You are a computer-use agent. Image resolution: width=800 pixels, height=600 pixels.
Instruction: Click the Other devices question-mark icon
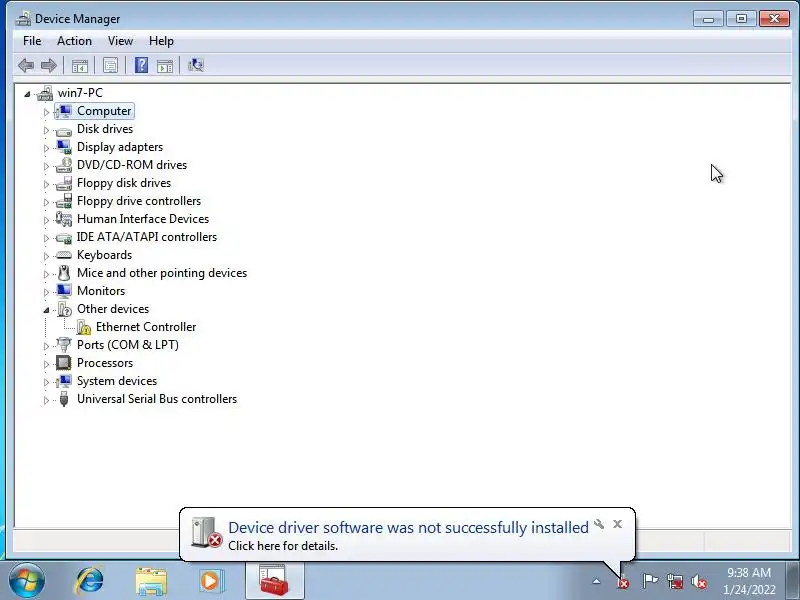tap(64, 309)
